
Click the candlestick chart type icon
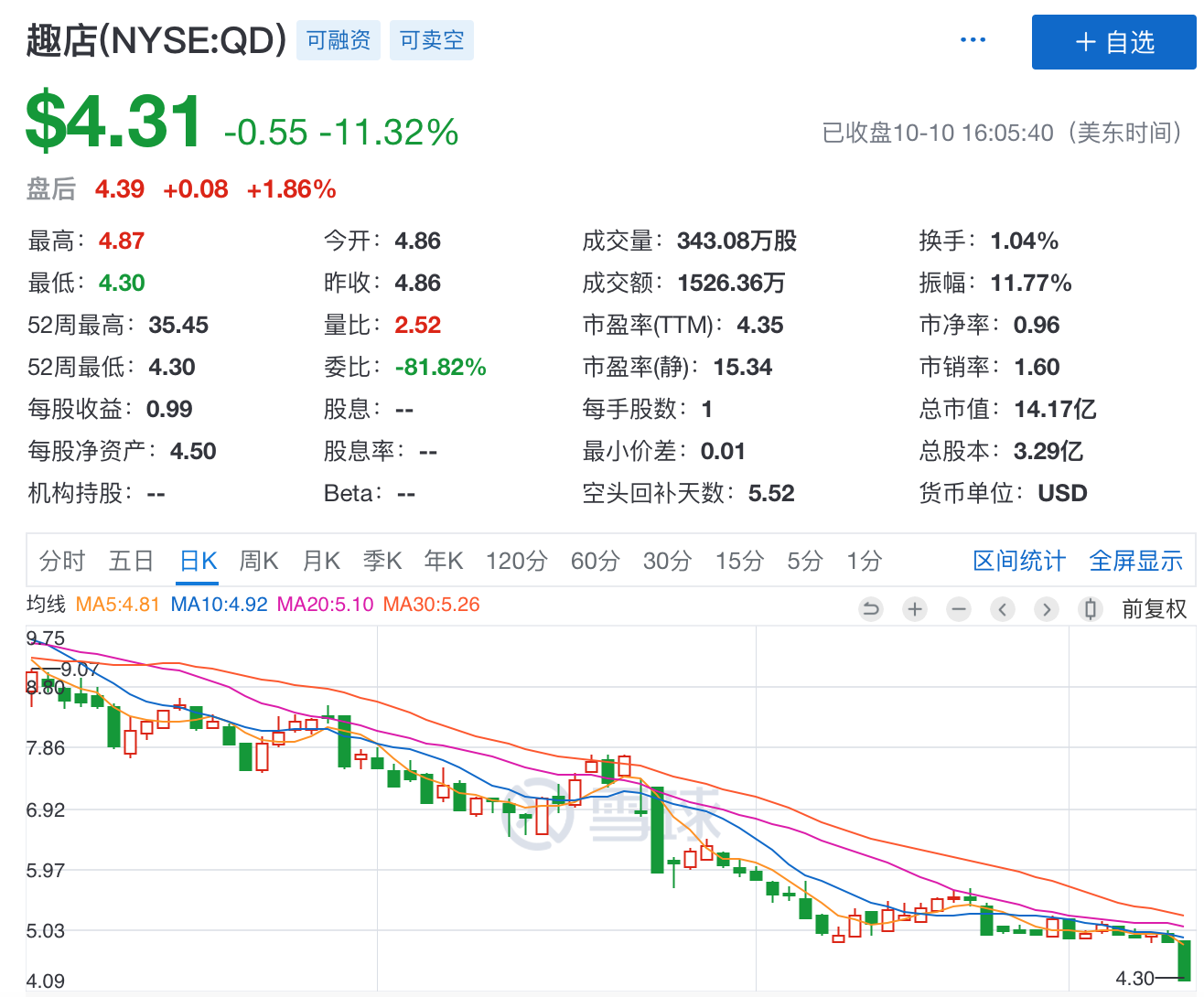(x=1091, y=609)
